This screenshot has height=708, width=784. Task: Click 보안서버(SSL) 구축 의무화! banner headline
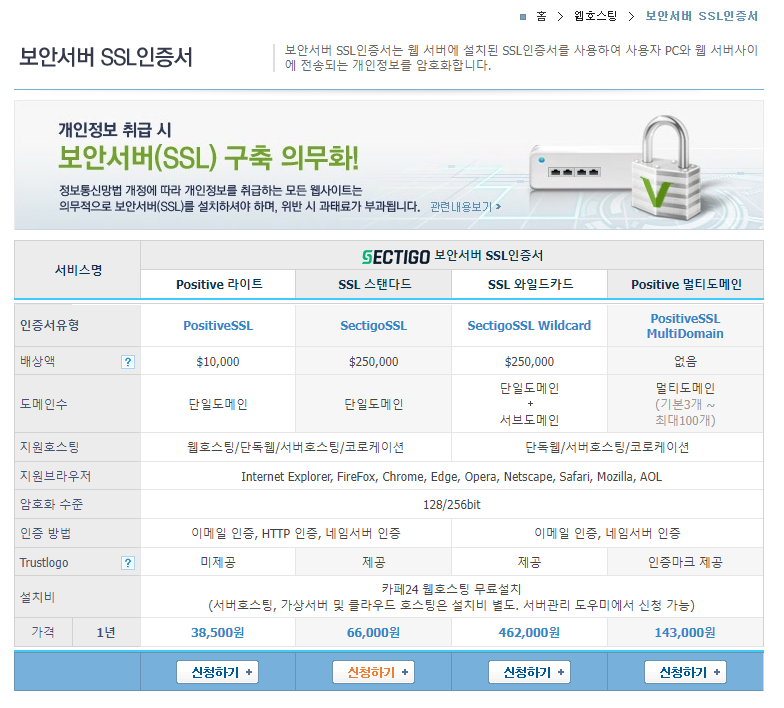pyautogui.click(x=208, y=158)
